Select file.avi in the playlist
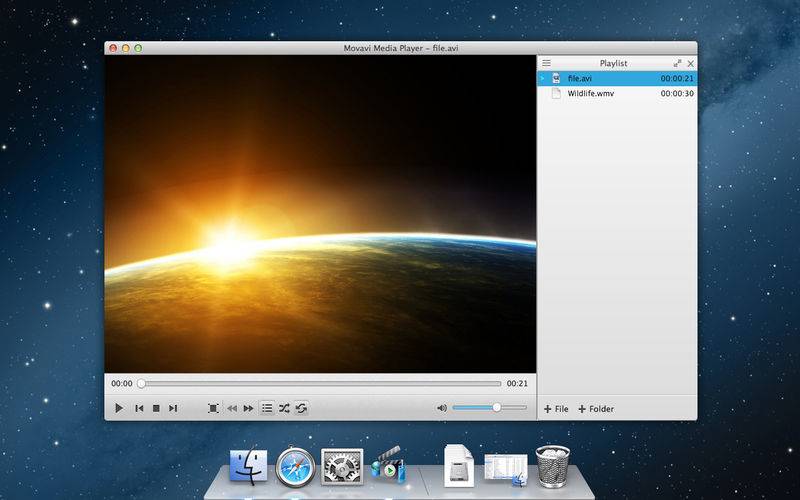800x500 pixels. pyautogui.click(x=617, y=79)
